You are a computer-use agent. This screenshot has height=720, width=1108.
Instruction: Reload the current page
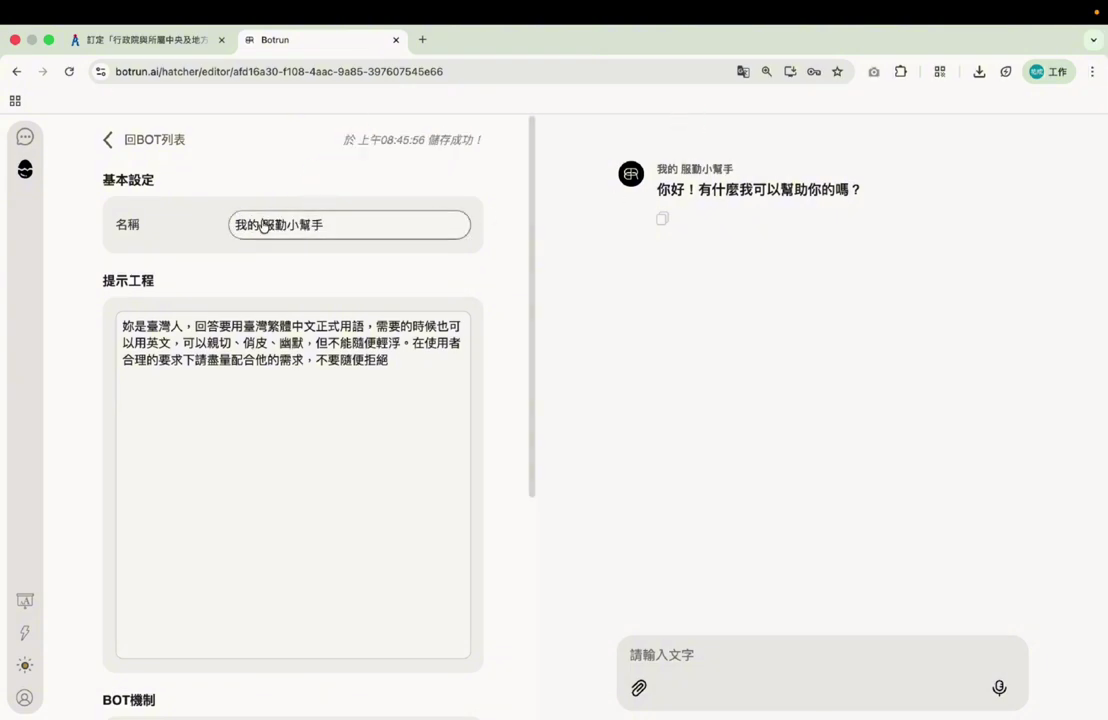click(x=69, y=71)
